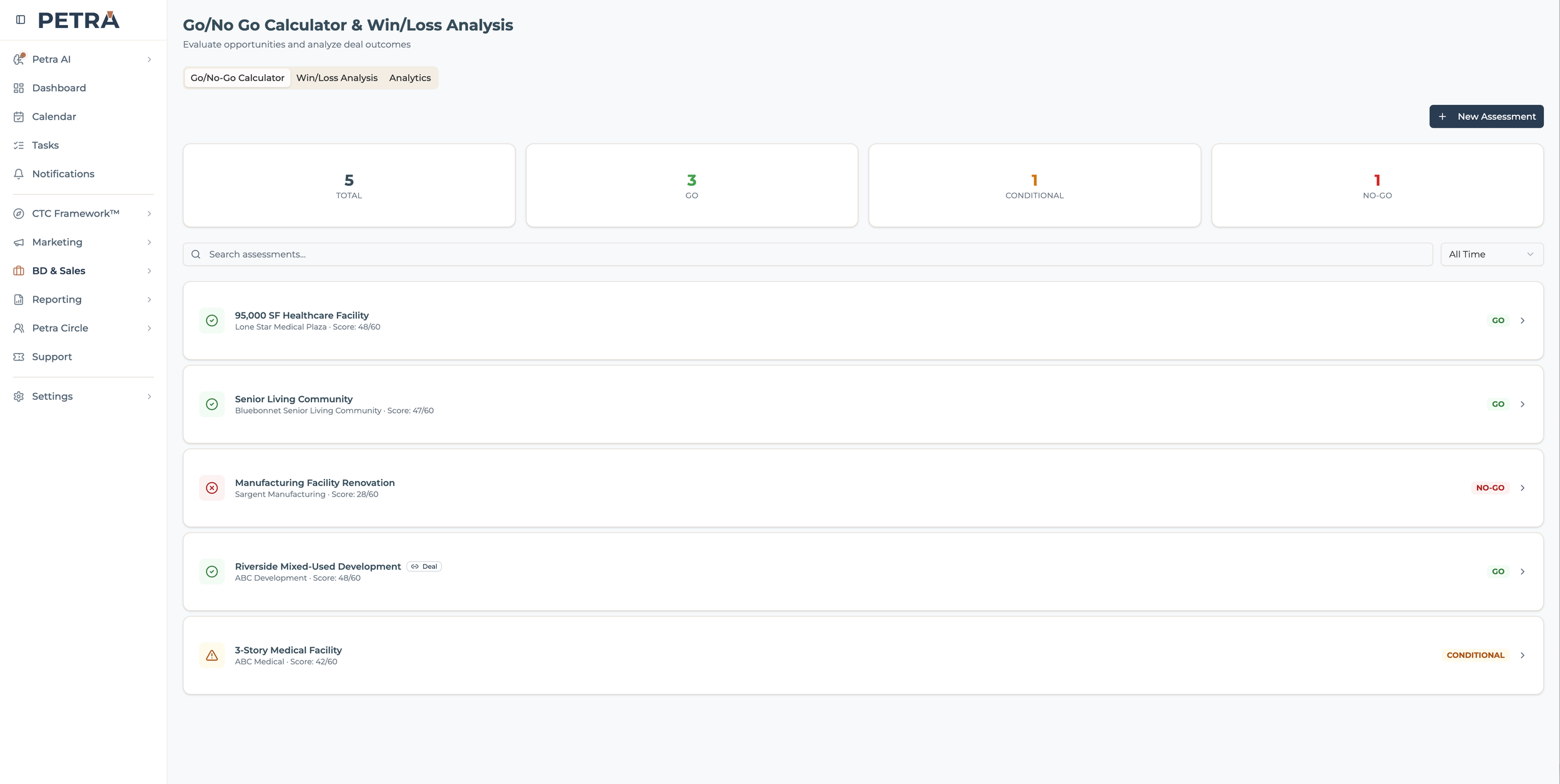Click the GO 3 summary card
This screenshot has height=784, width=1560.
691,185
